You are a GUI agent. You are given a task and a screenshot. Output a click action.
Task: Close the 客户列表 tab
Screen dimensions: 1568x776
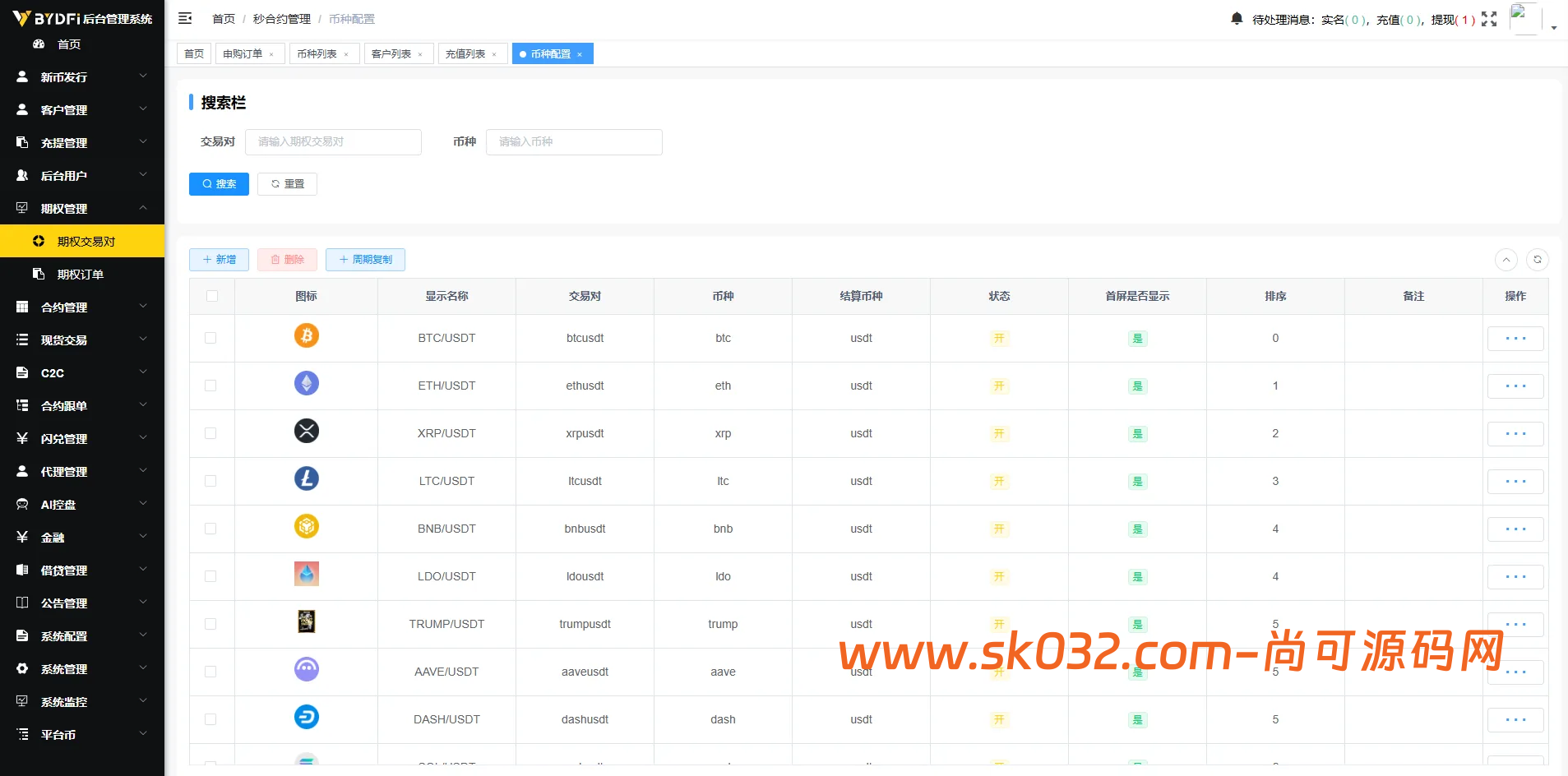(420, 54)
